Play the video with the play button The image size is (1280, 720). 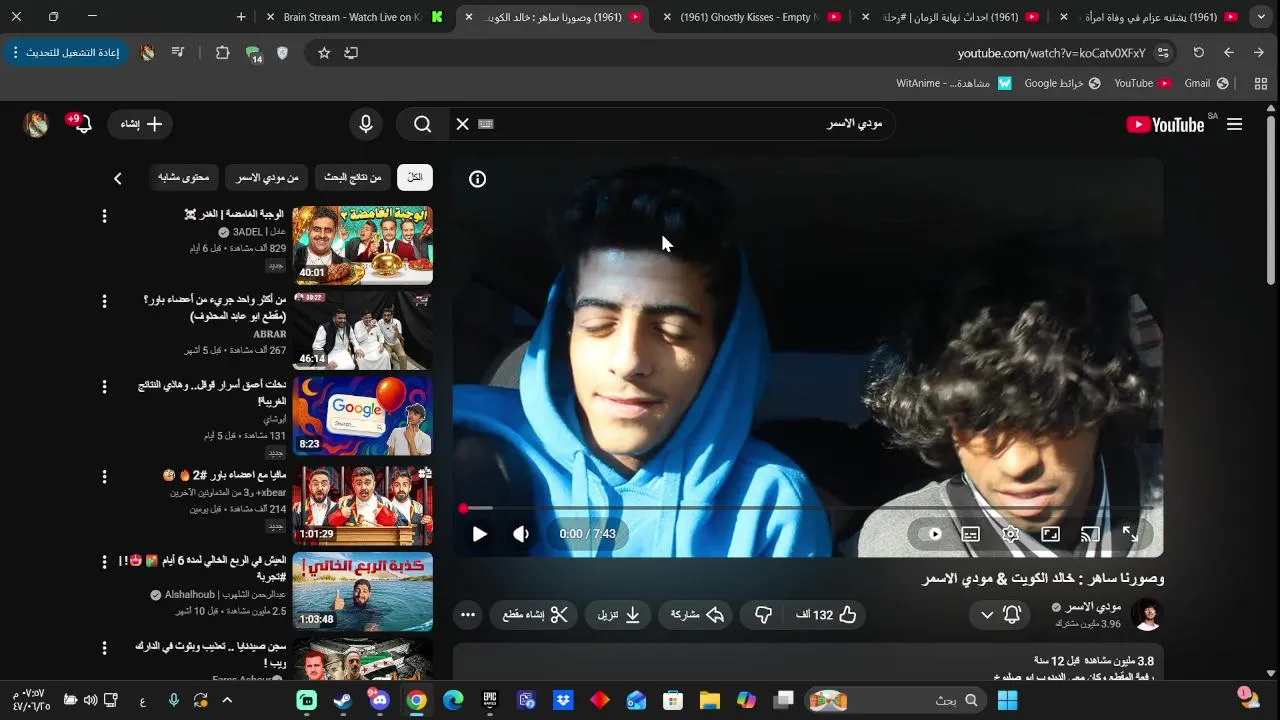pos(480,534)
